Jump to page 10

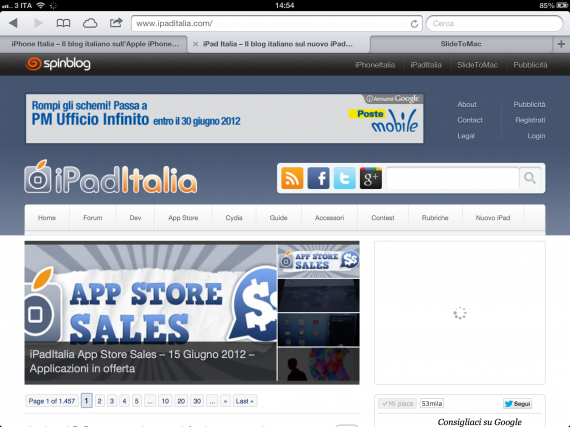(x=165, y=401)
